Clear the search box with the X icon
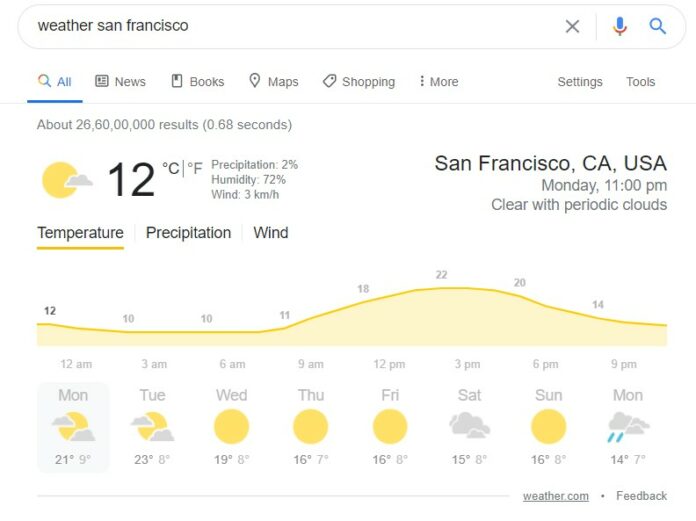Viewport: 696px width, 521px height. coord(572,26)
